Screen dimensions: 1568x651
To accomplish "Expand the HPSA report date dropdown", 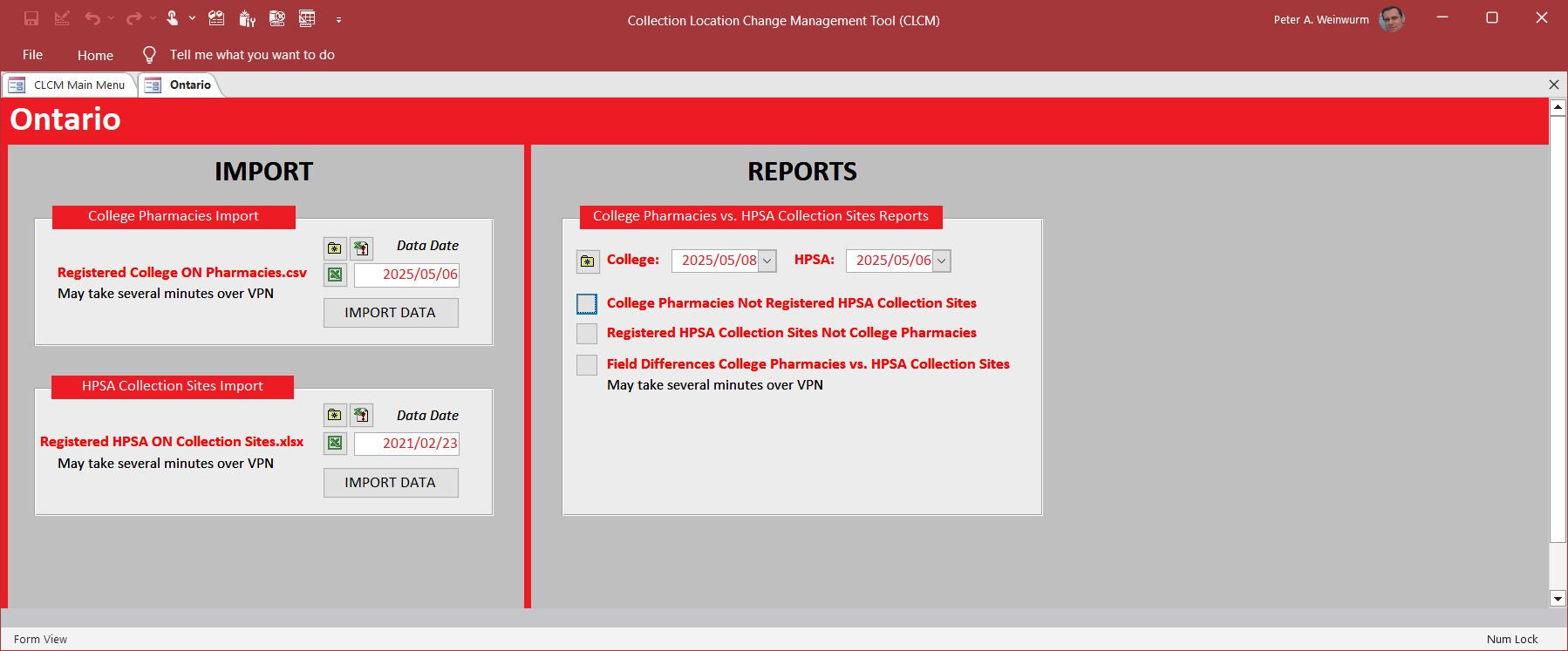I will (x=942, y=261).
